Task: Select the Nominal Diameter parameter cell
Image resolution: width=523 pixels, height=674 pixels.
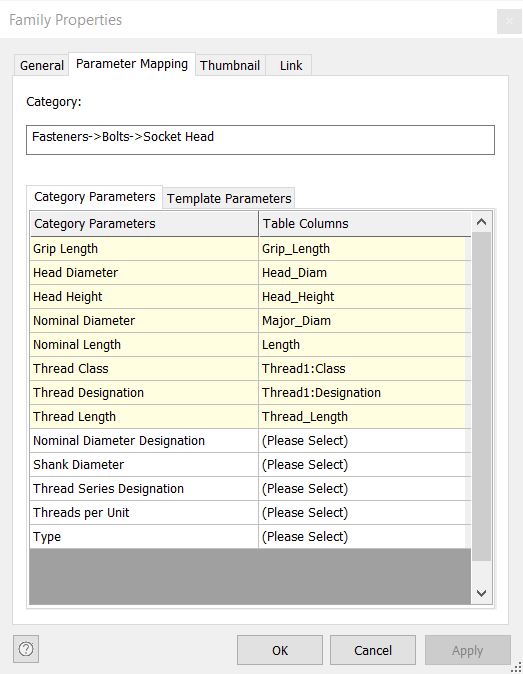Action: (x=144, y=321)
